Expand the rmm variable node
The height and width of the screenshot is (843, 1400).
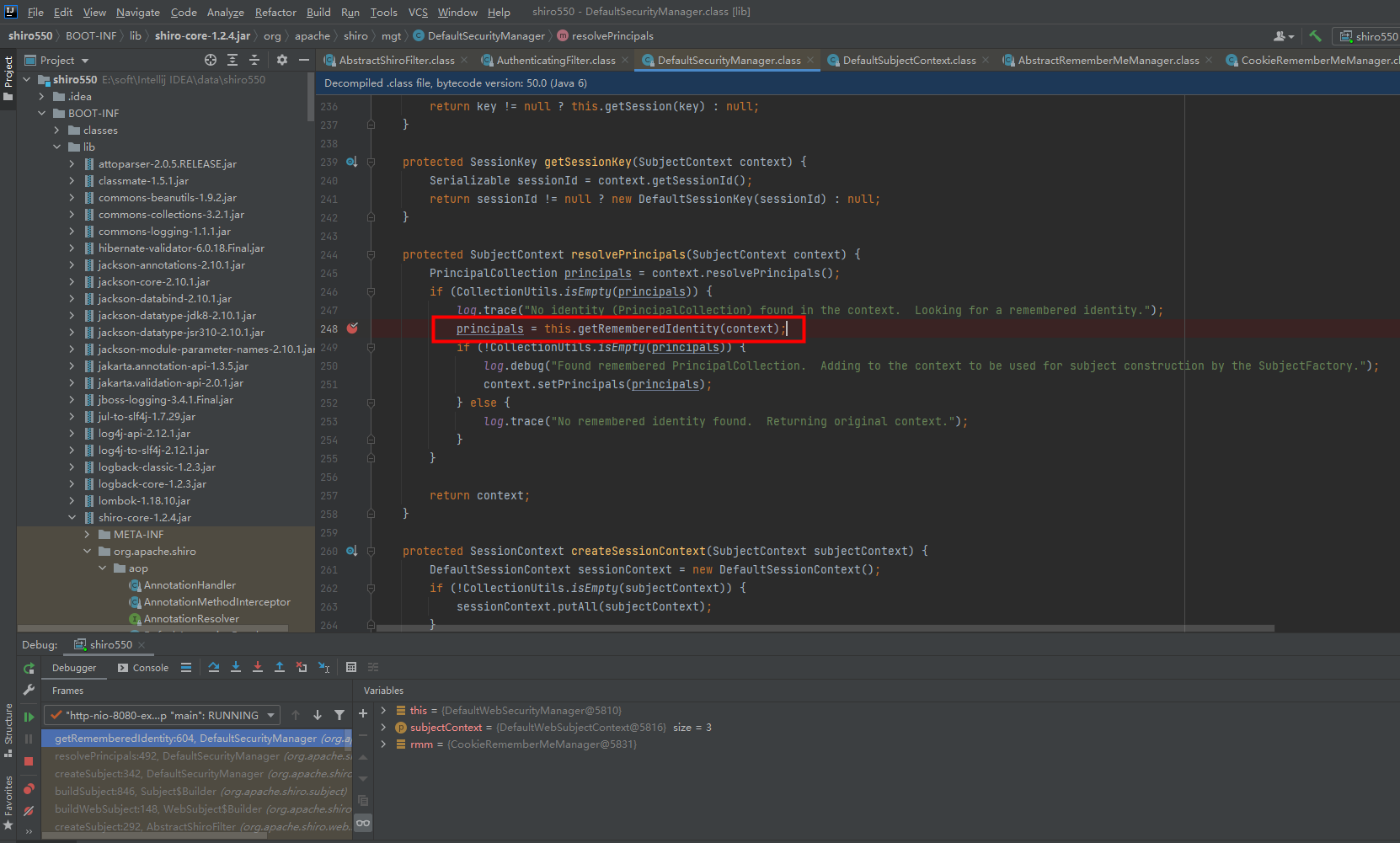(x=384, y=744)
